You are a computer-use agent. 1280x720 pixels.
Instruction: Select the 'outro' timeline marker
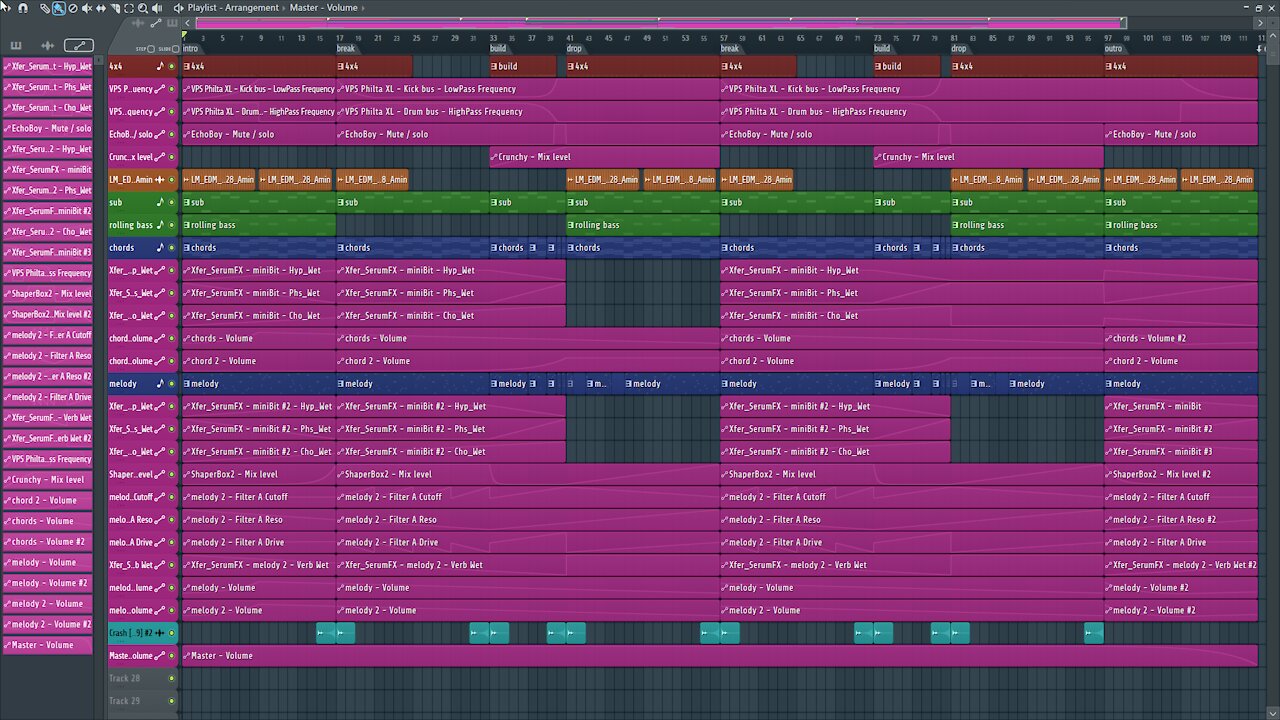click(x=1113, y=48)
